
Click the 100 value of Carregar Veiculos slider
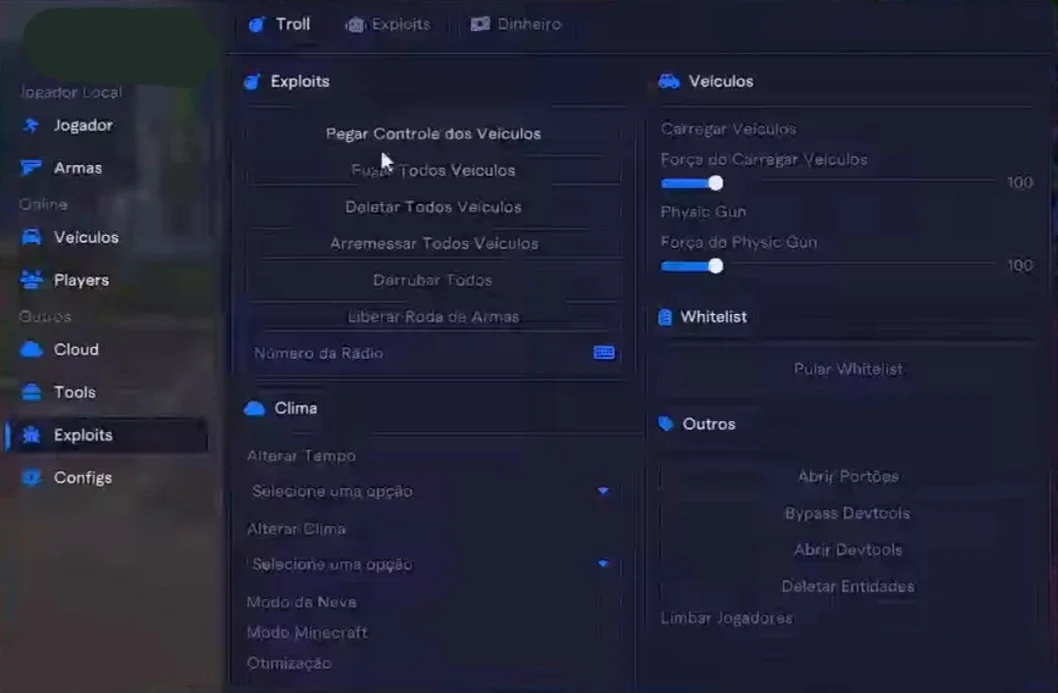point(1020,182)
